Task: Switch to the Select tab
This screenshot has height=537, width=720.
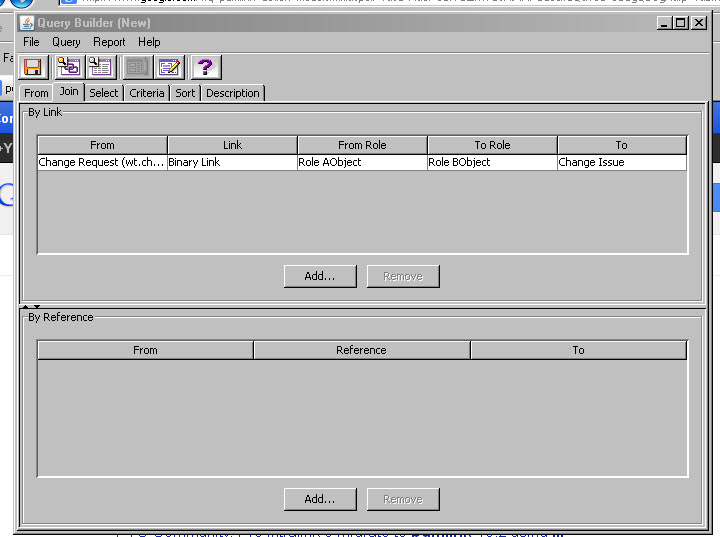Action: [104, 93]
